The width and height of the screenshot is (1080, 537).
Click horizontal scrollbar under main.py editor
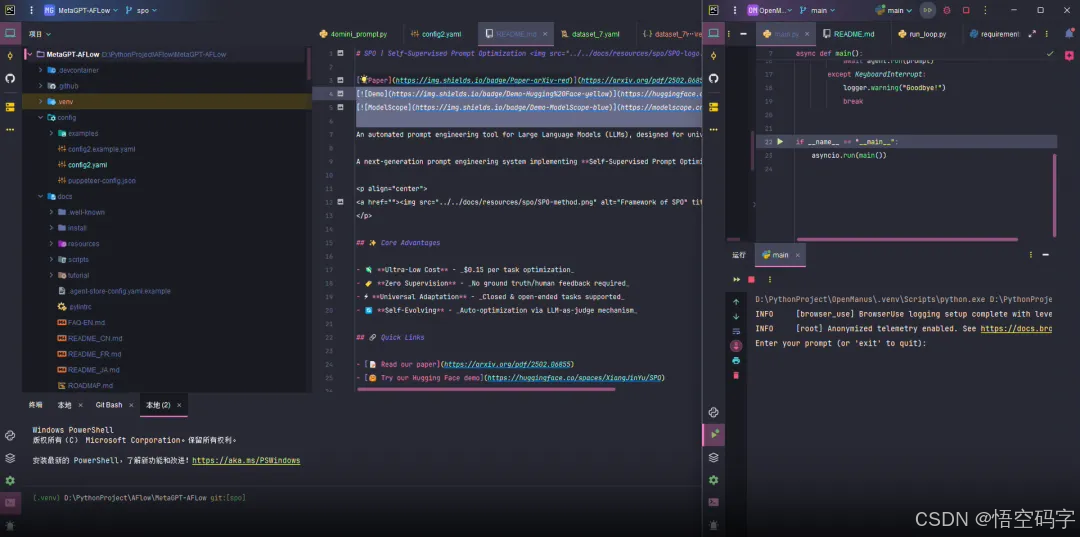(906, 240)
